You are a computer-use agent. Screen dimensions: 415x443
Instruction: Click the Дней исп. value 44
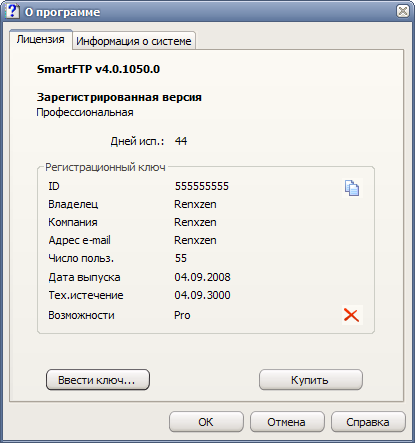(x=181, y=141)
